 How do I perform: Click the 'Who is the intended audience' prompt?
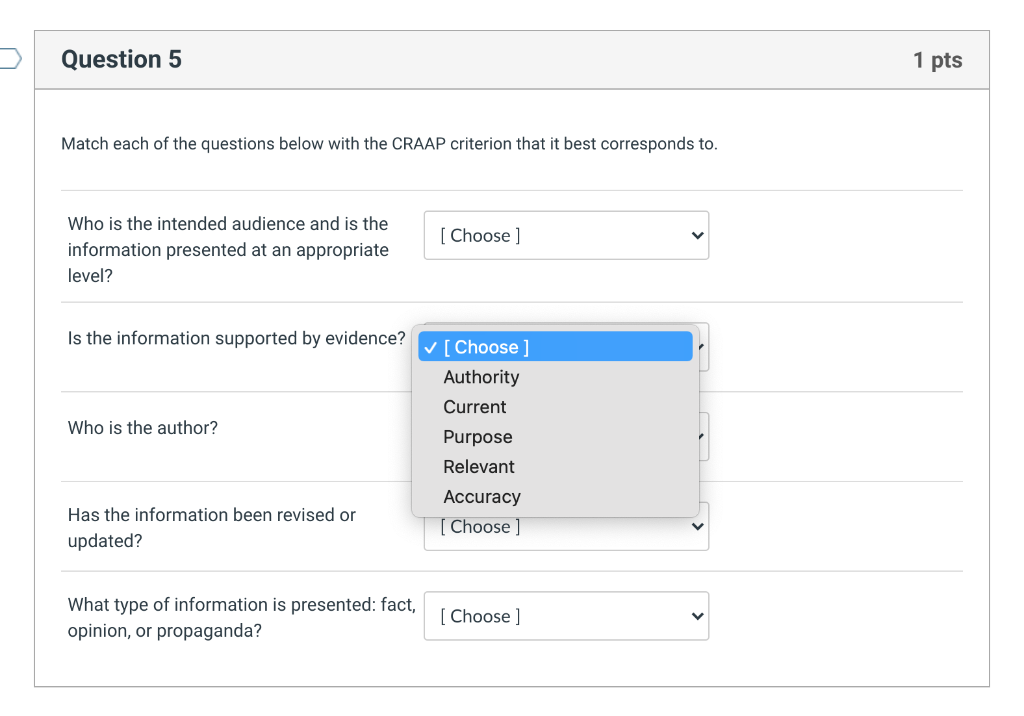pyautogui.click(x=228, y=250)
